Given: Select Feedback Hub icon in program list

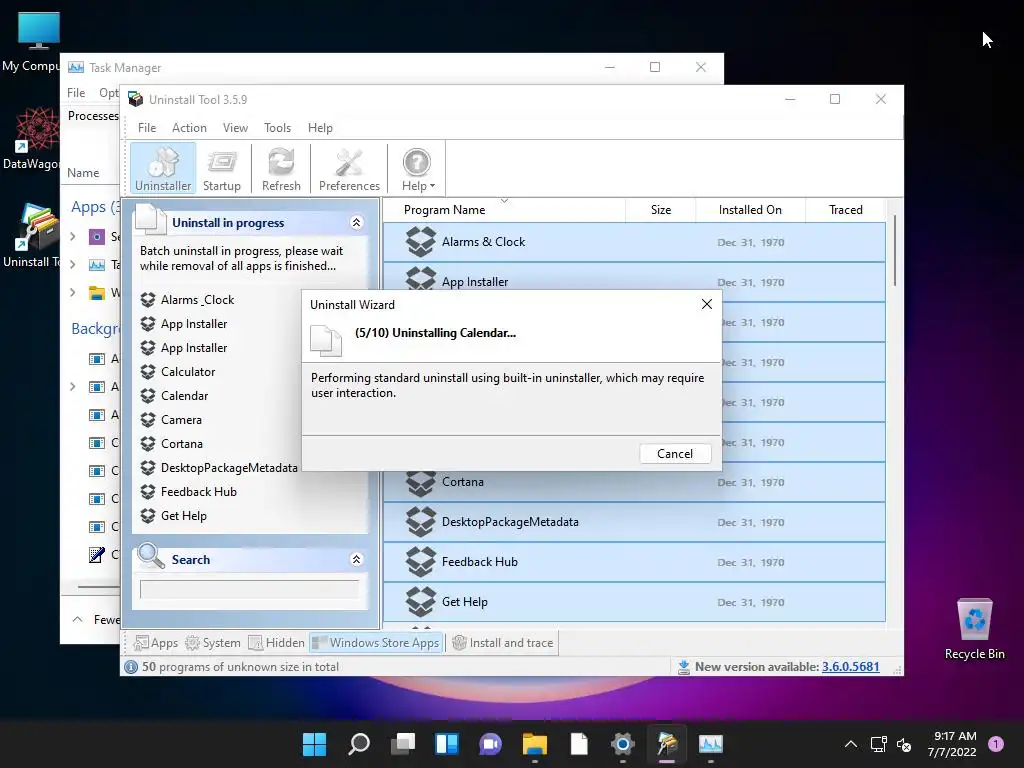Looking at the screenshot, I should coord(421,562).
